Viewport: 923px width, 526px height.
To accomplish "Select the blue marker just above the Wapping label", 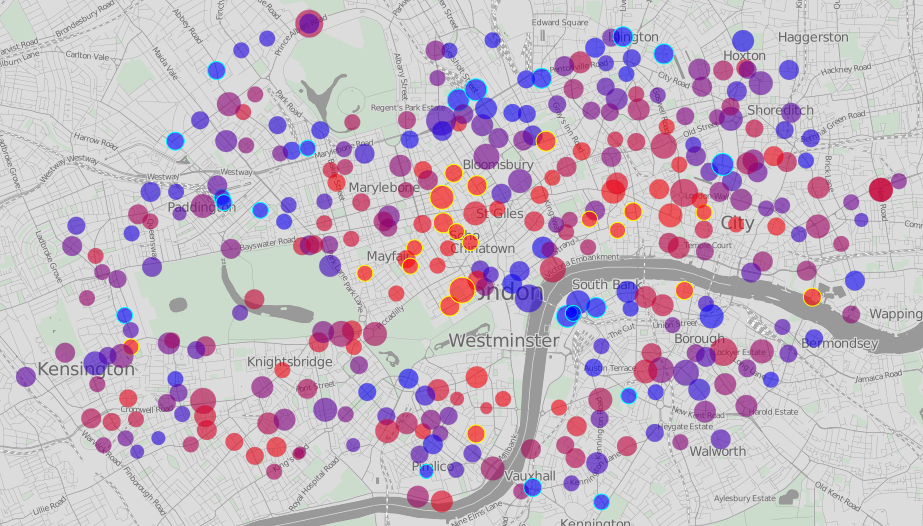I will [855, 281].
